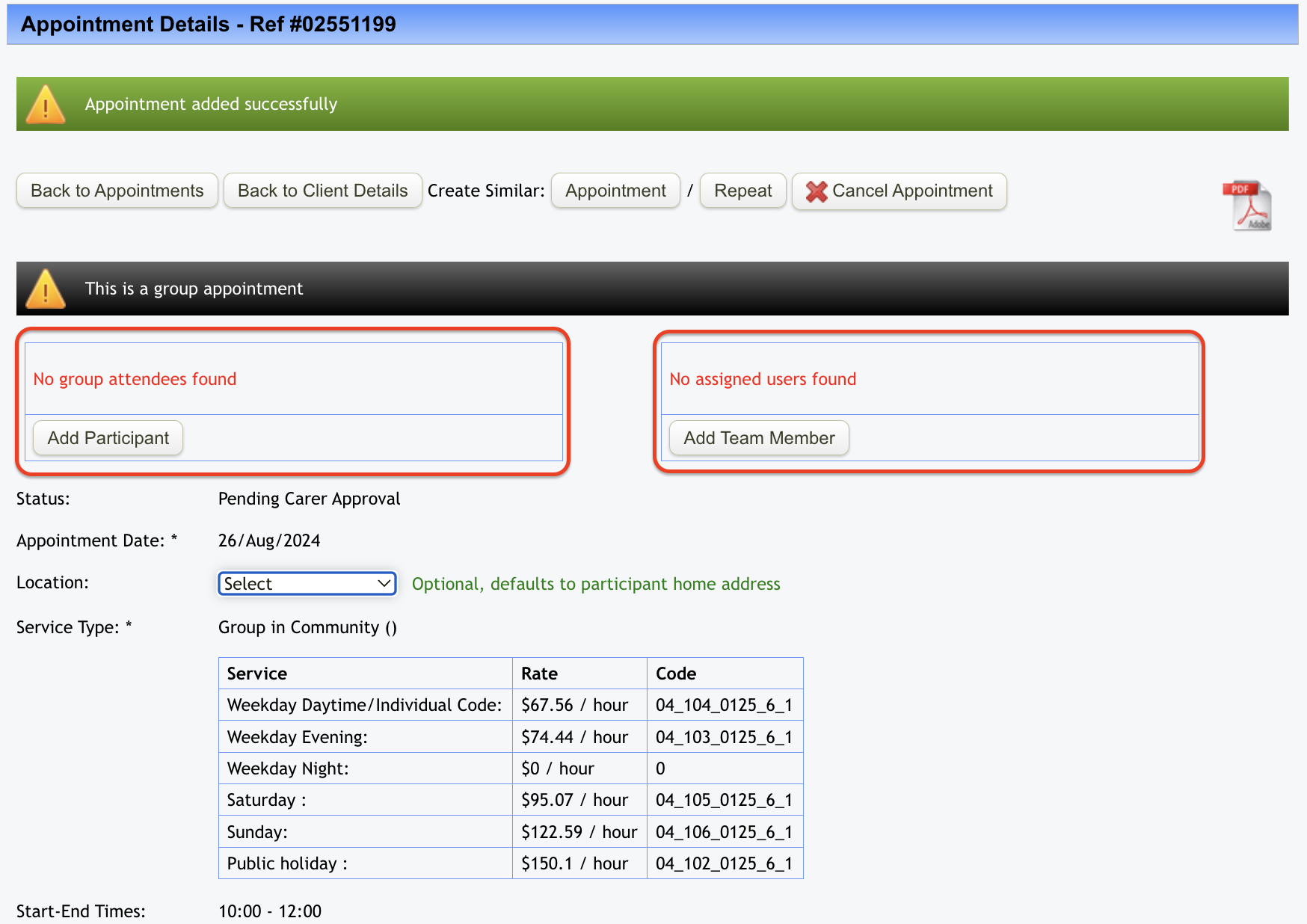Cancel this appointment
1307x924 pixels.
(899, 191)
